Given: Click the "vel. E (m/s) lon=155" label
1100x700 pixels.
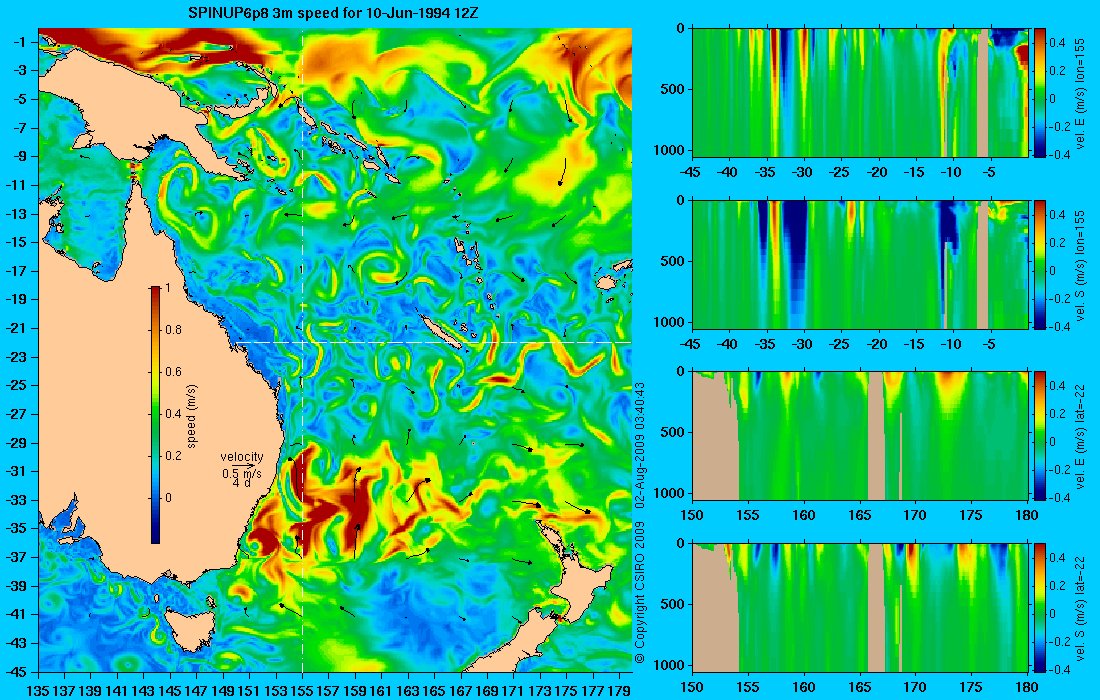Looking at the screenshot, I should pyautogui.click(x=1082, y=94).
